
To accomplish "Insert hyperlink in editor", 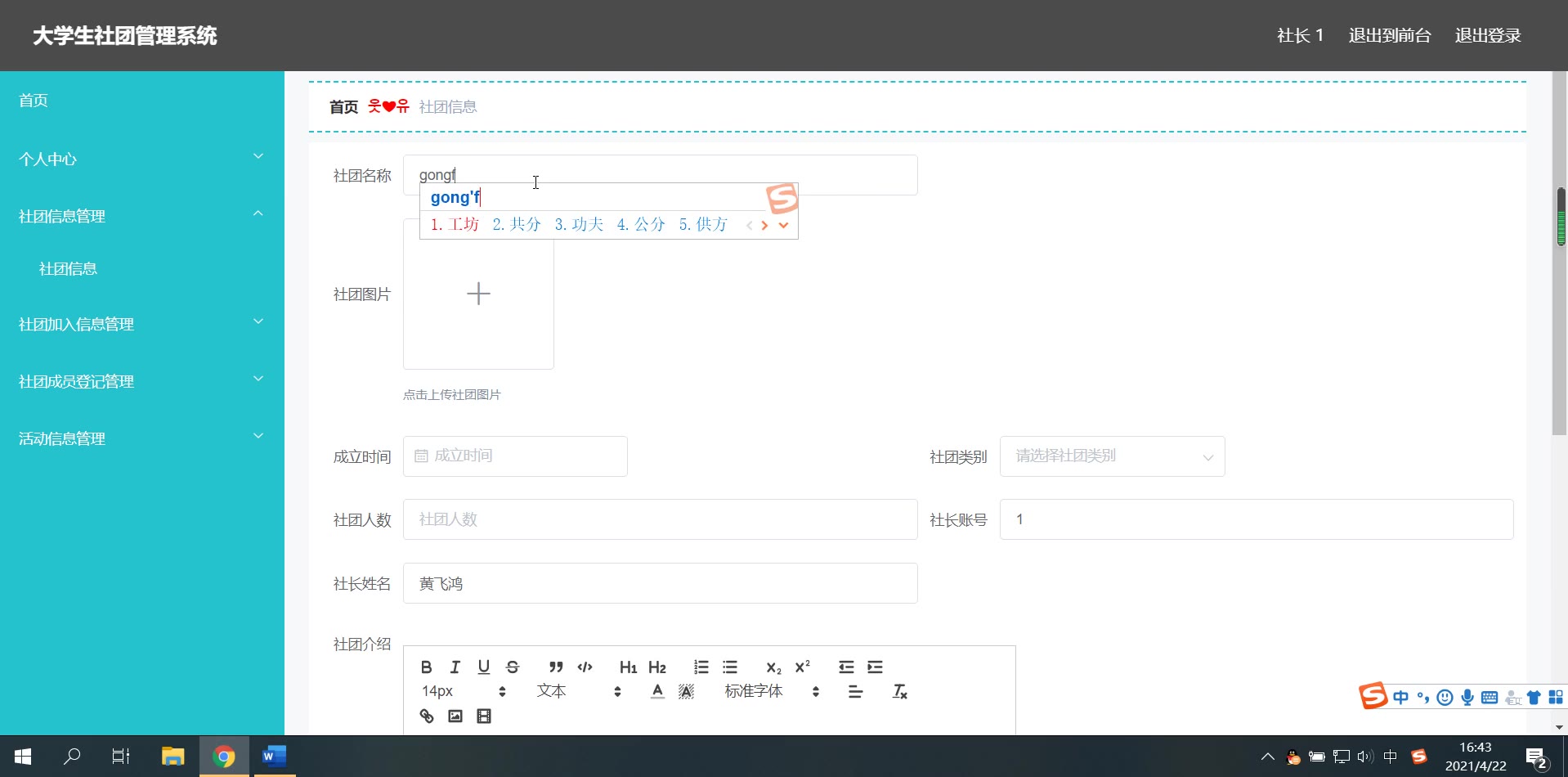I will tap(427, 716).
